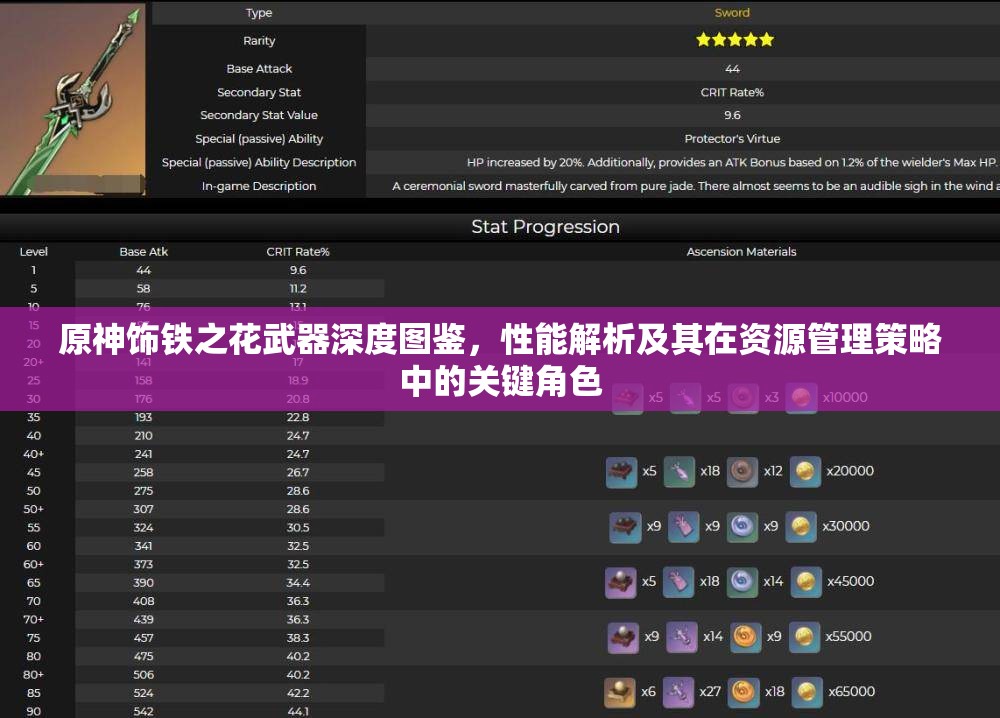Click the domain material icon in the x55000 row
The height and width of the screenshot is (718, 1000).
point(623,638)
